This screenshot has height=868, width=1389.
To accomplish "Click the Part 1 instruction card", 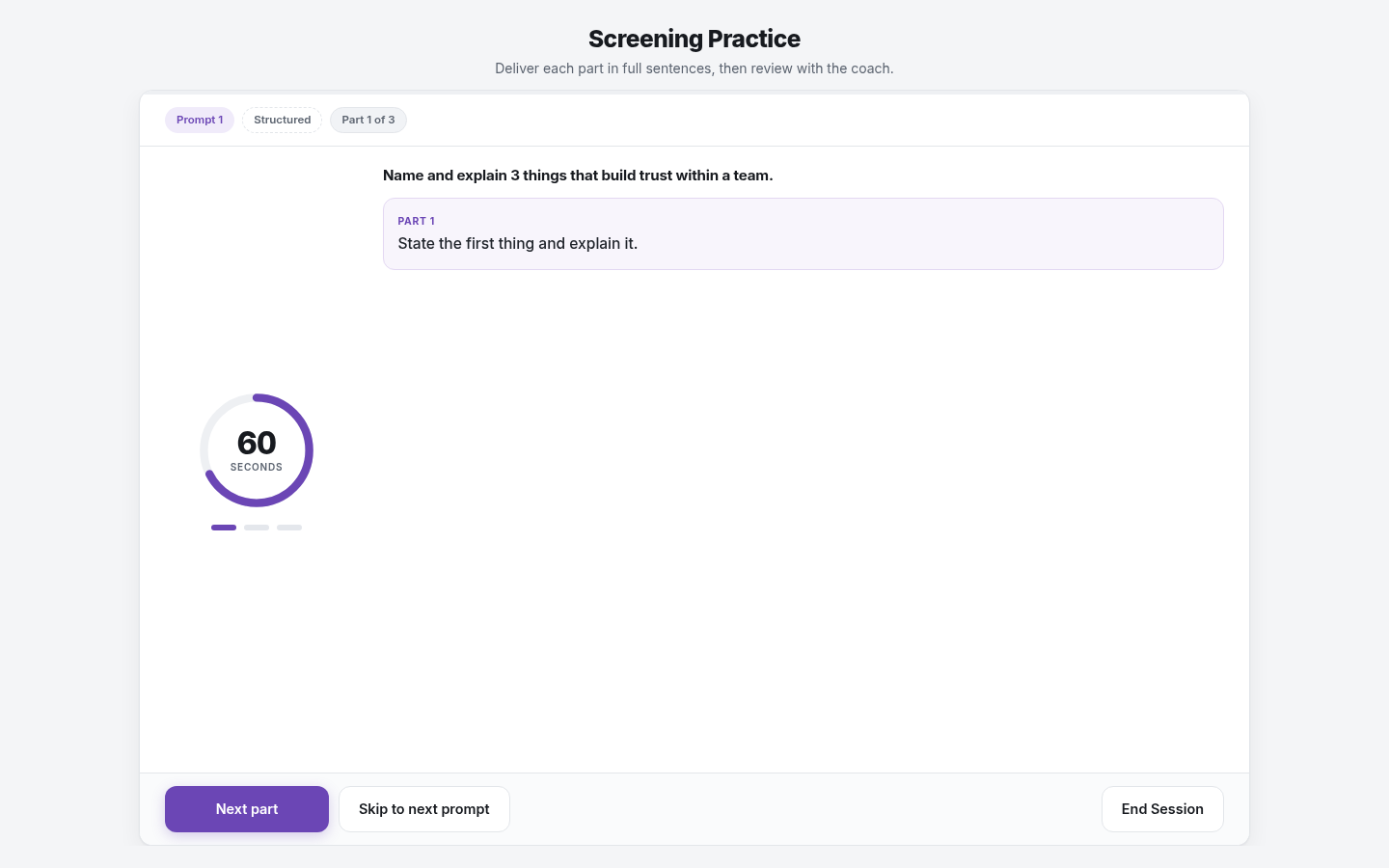I will (x=803, y=234).
